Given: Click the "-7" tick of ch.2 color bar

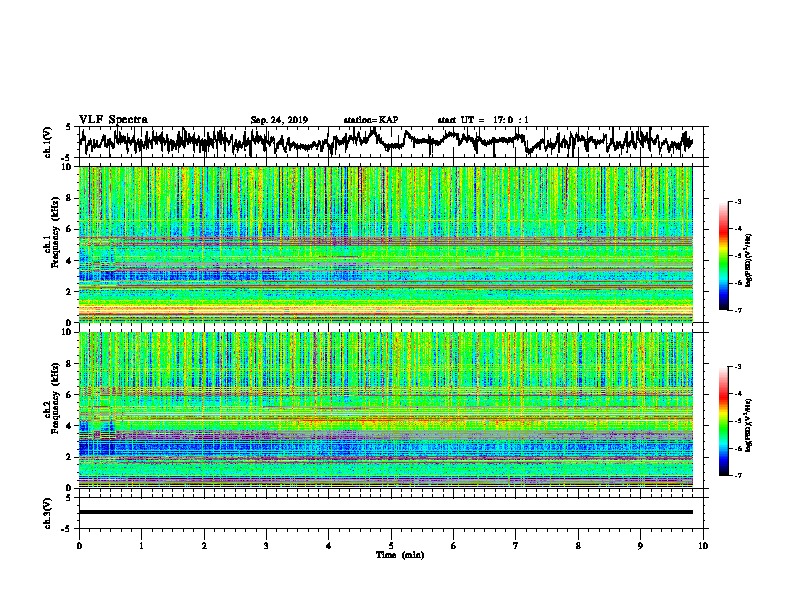Looking at the screenshot, I should 737,475.
